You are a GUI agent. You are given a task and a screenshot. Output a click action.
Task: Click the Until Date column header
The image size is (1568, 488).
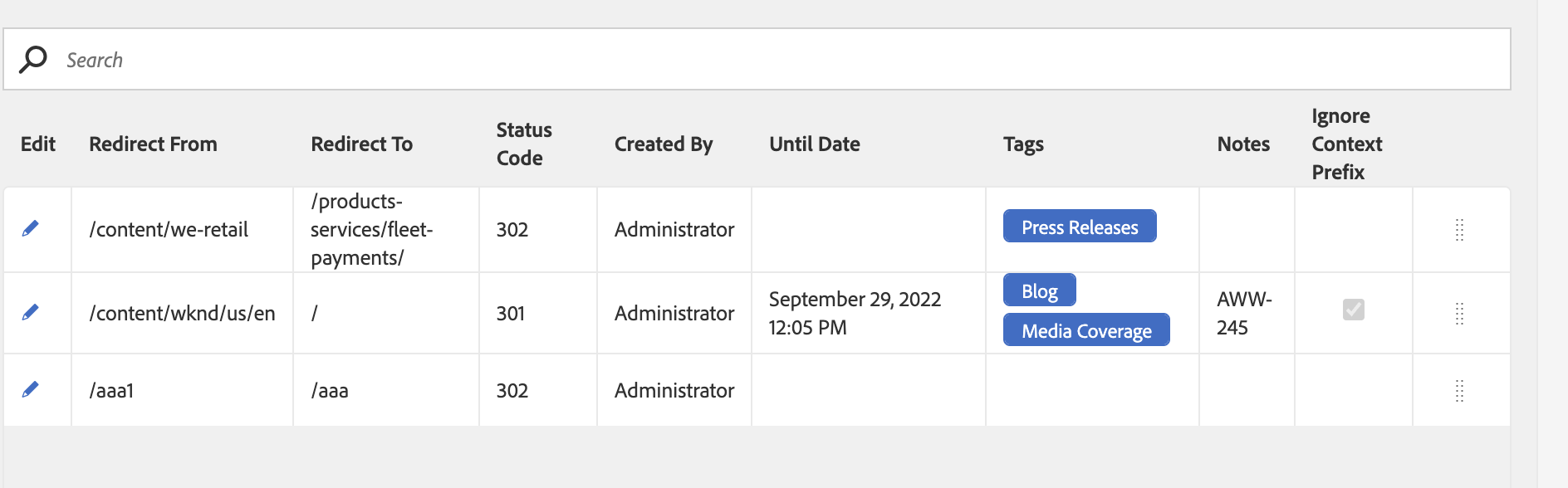click(815, 144)
